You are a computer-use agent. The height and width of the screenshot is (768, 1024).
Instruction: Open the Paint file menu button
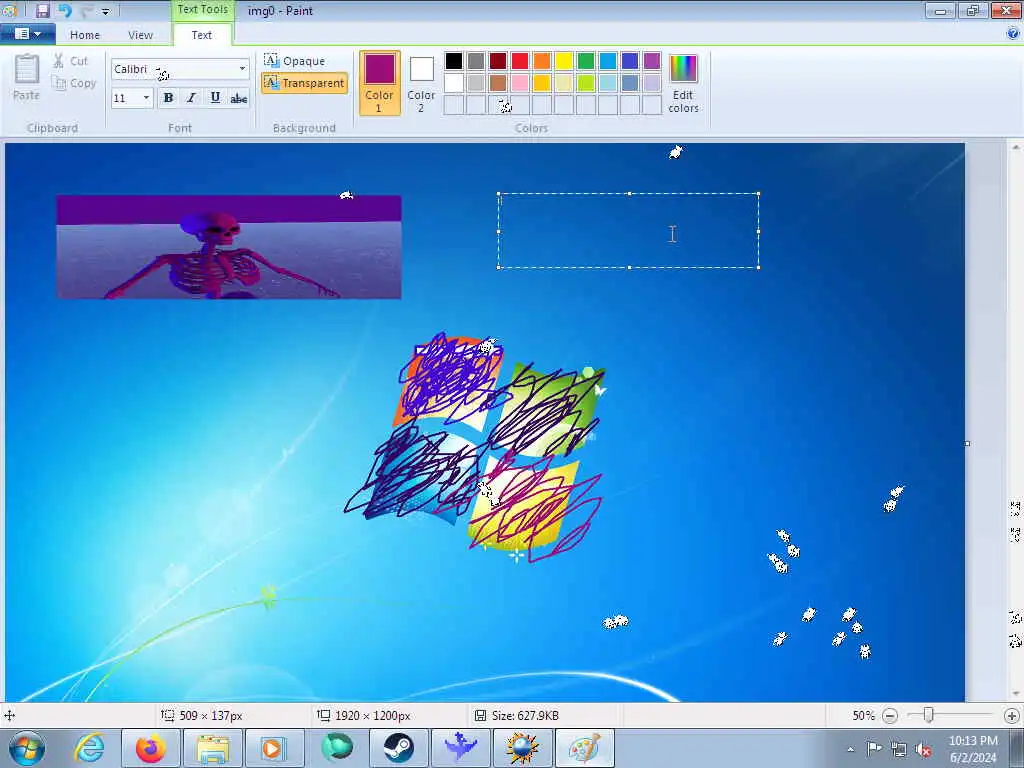tap(27, 34)
